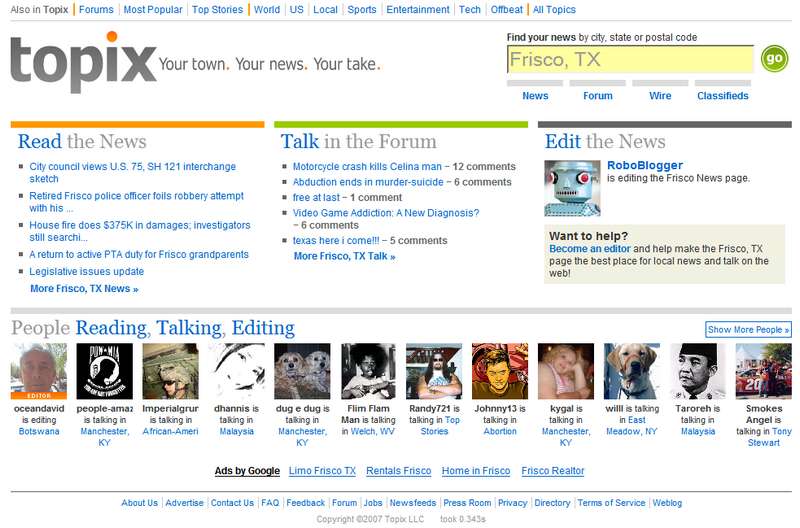Go to the World section
This screenshot has width=800, height=528.
click(267, 9)
